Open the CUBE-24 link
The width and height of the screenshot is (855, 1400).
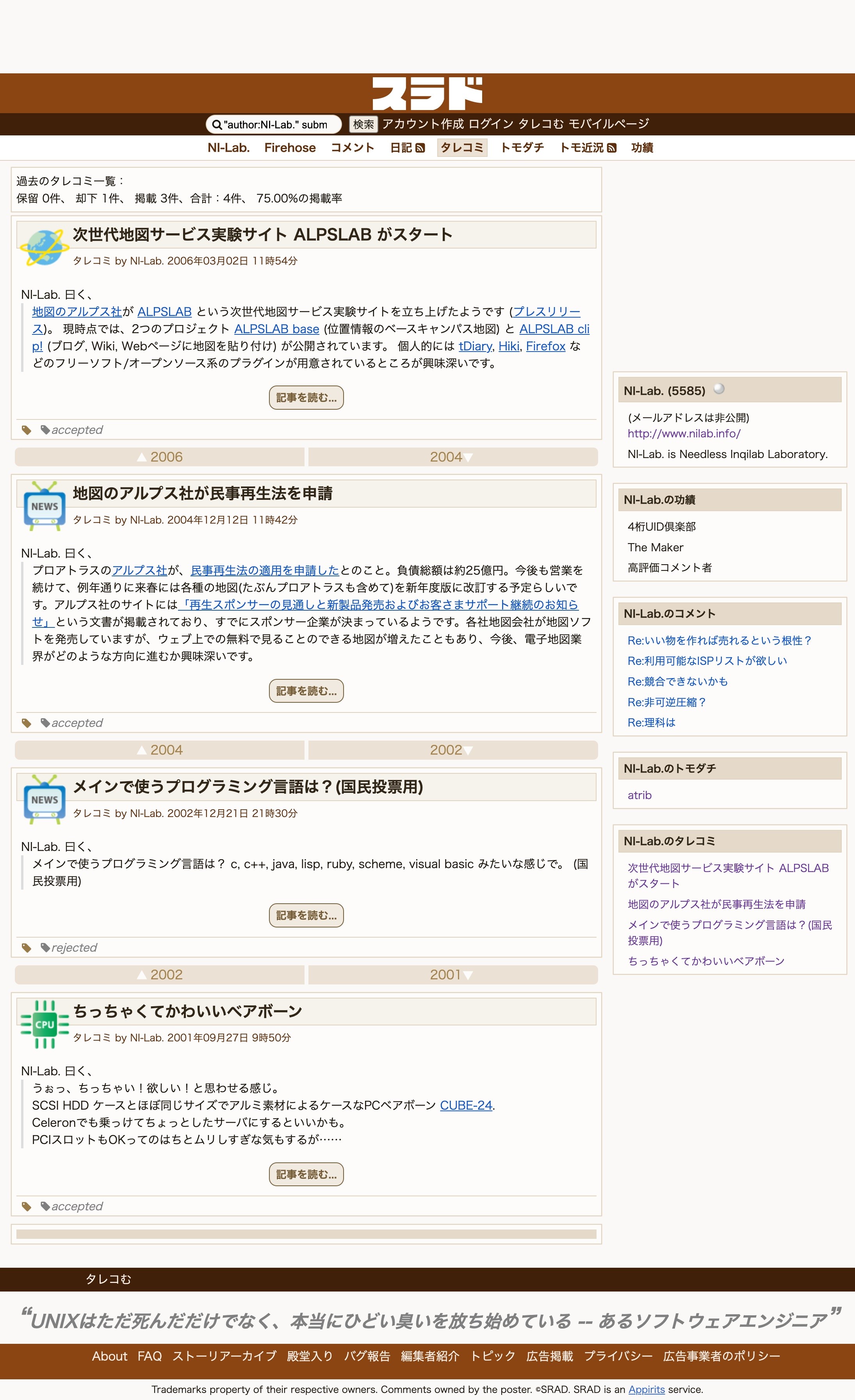pos(466,1105)
